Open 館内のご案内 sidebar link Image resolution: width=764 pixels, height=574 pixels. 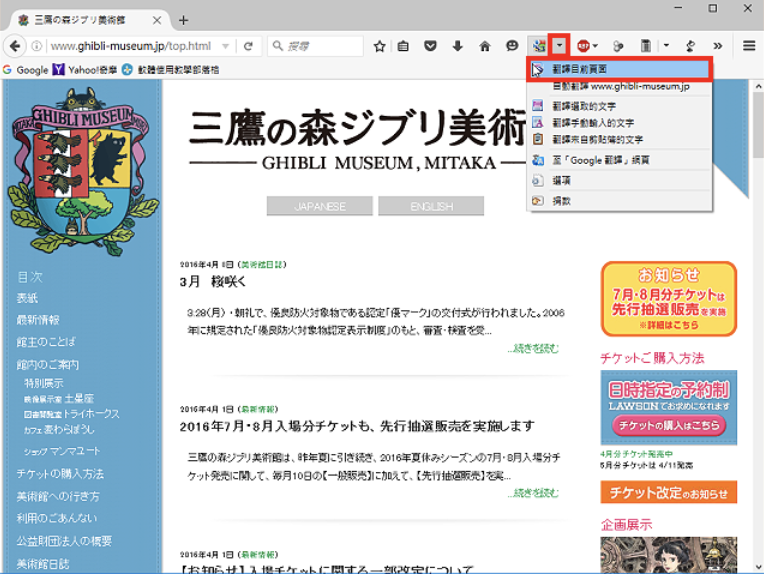coord(48,364)
